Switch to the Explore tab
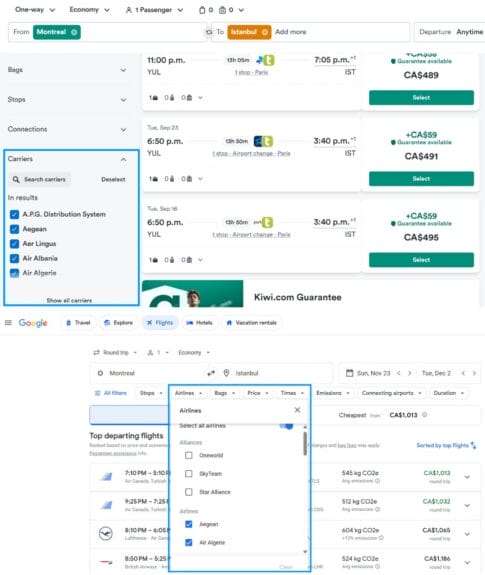The image size is (485, 575). pyautogui.click(x=118, y=323)
